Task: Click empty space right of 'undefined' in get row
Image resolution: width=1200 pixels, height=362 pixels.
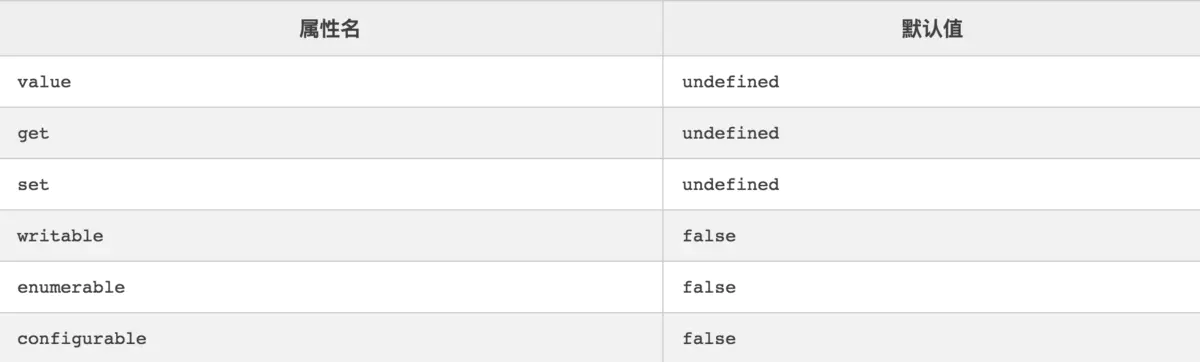Action: coord(990,133)
